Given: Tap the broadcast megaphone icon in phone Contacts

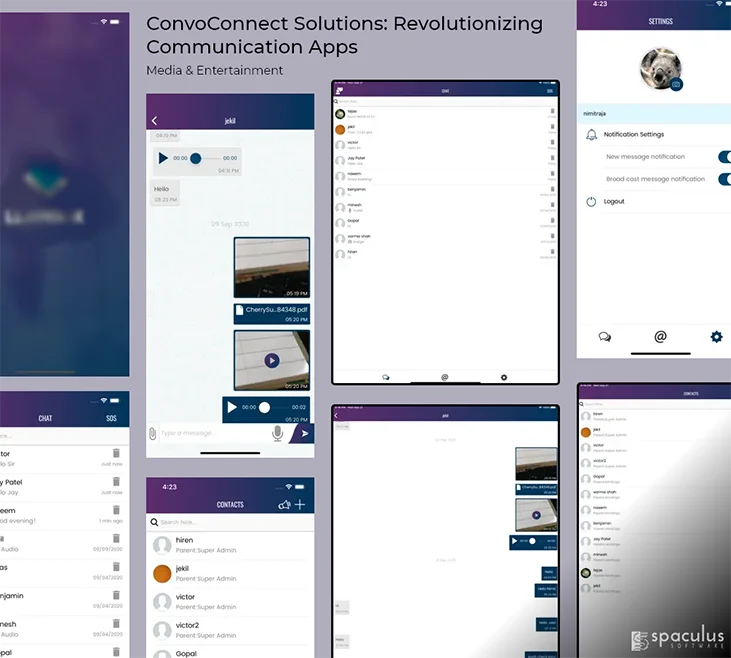Looking at the screenshot, I should point(284,505).
